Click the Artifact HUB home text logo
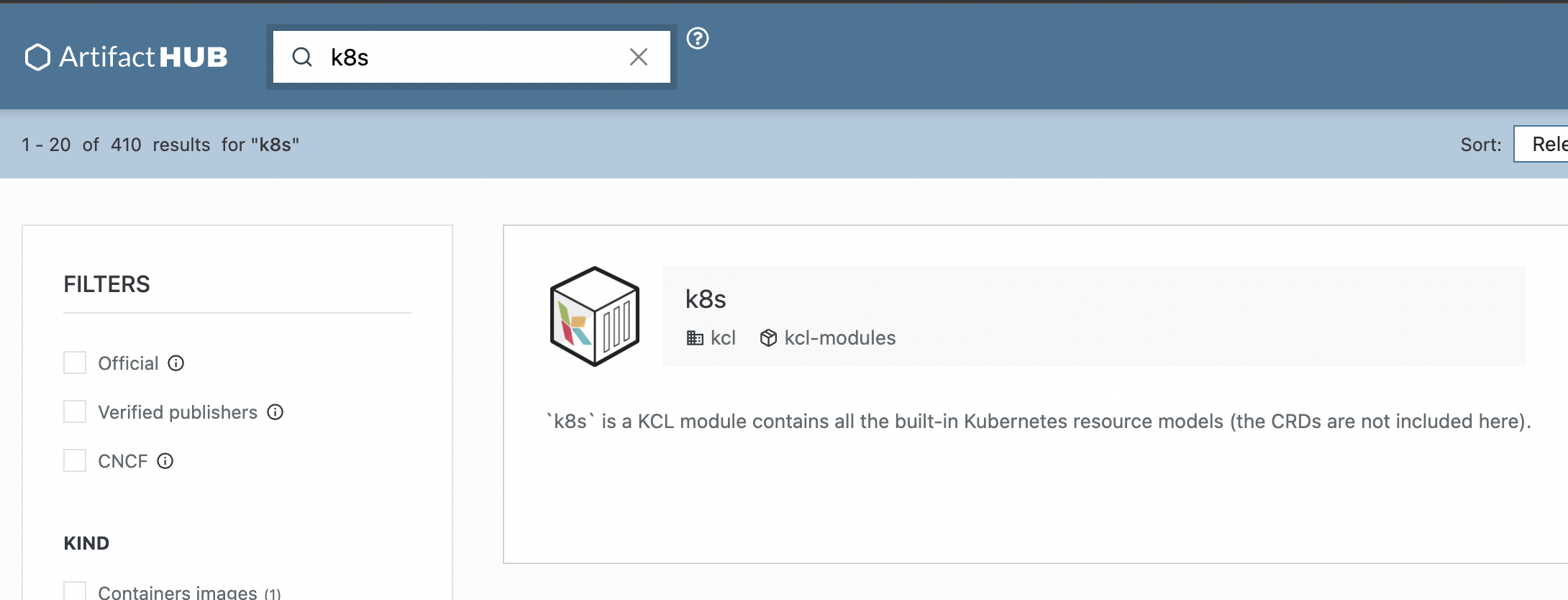 pos(143,58)
